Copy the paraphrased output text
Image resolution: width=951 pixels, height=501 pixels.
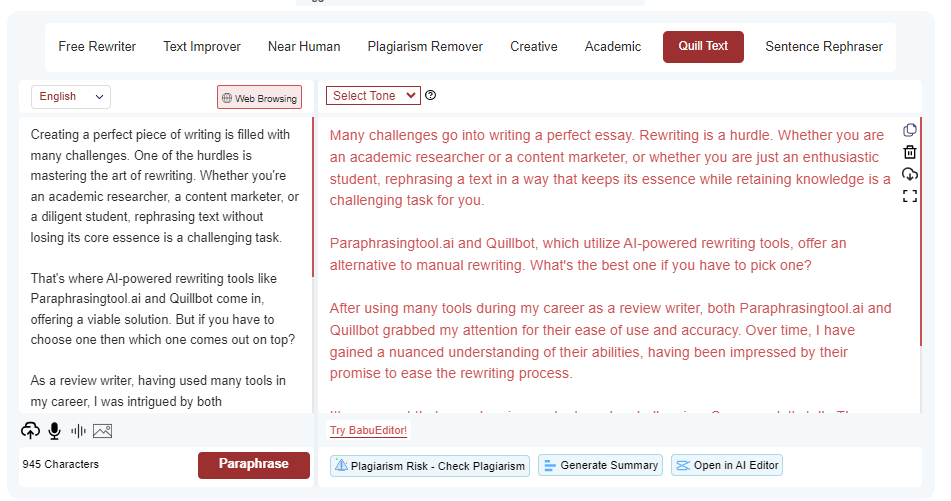[909, 130]
